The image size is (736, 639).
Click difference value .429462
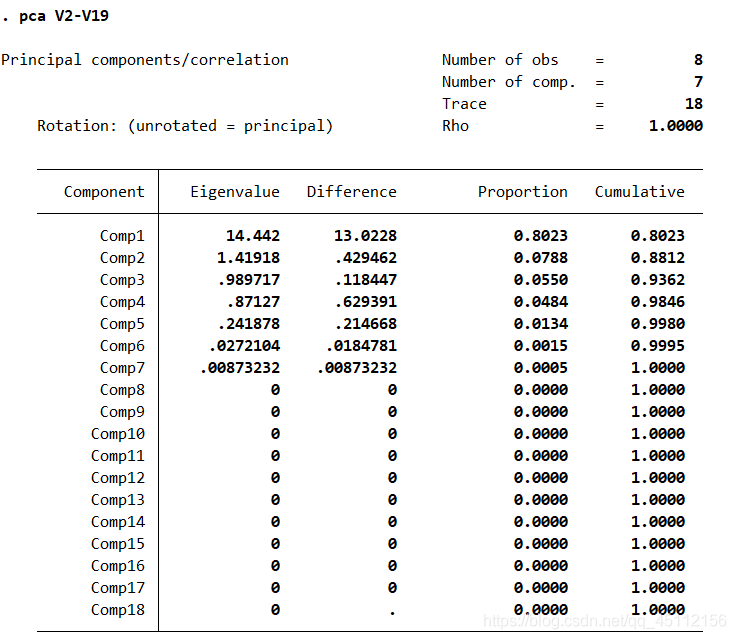[x=366, y=258]
